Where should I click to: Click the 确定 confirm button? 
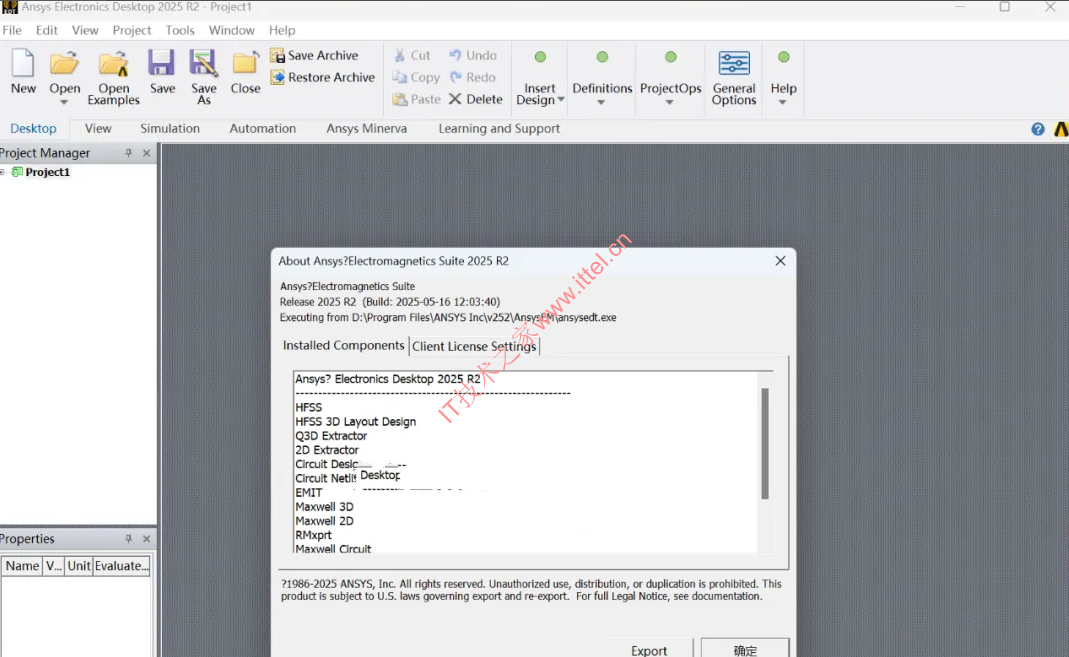click(745, 650)
